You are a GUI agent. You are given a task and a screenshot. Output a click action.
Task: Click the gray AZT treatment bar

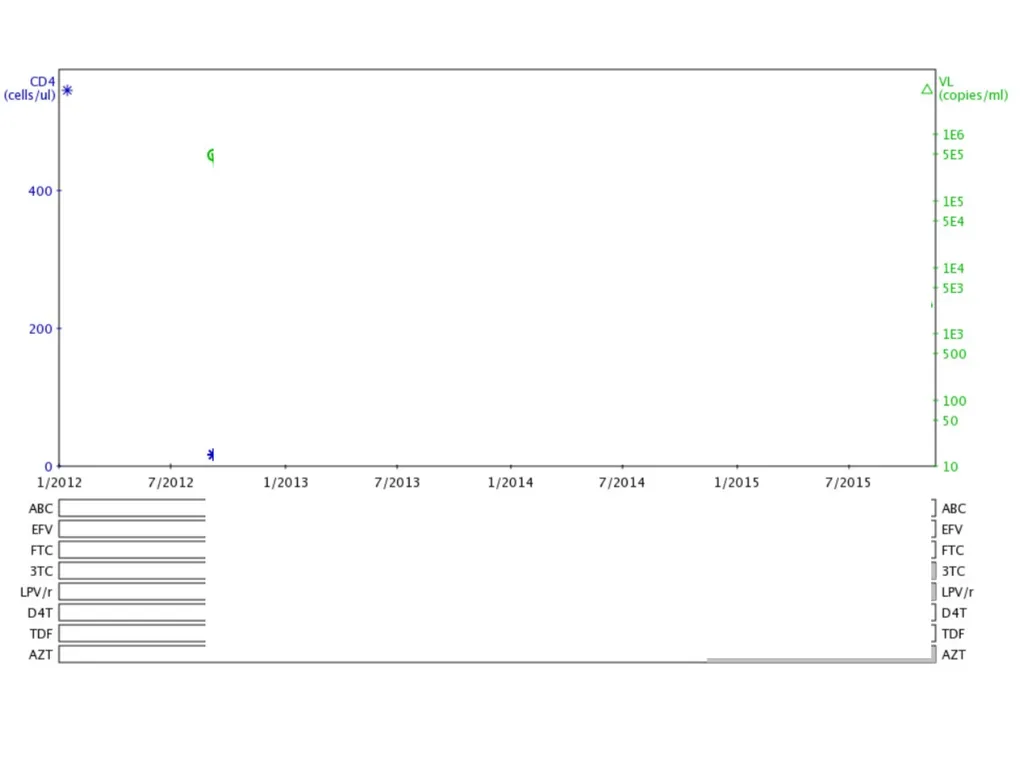pyautogui.click(x=820, y=660)
